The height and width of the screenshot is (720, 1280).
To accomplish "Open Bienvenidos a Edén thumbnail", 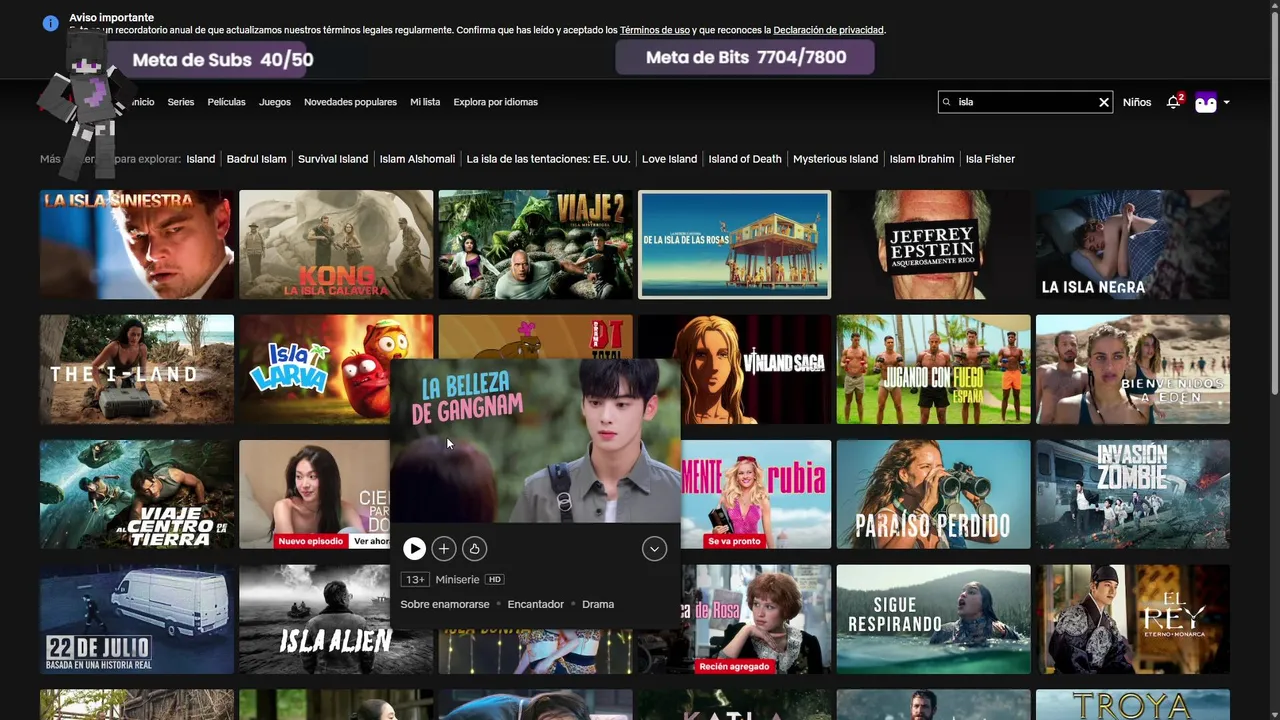I will click(1133, 369).
